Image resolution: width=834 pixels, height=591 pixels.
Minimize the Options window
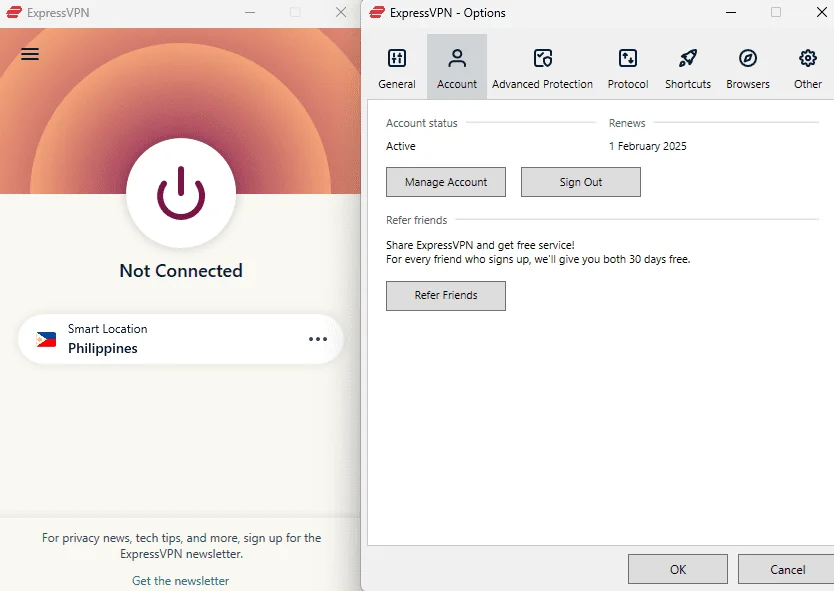(x=731, y=12)
